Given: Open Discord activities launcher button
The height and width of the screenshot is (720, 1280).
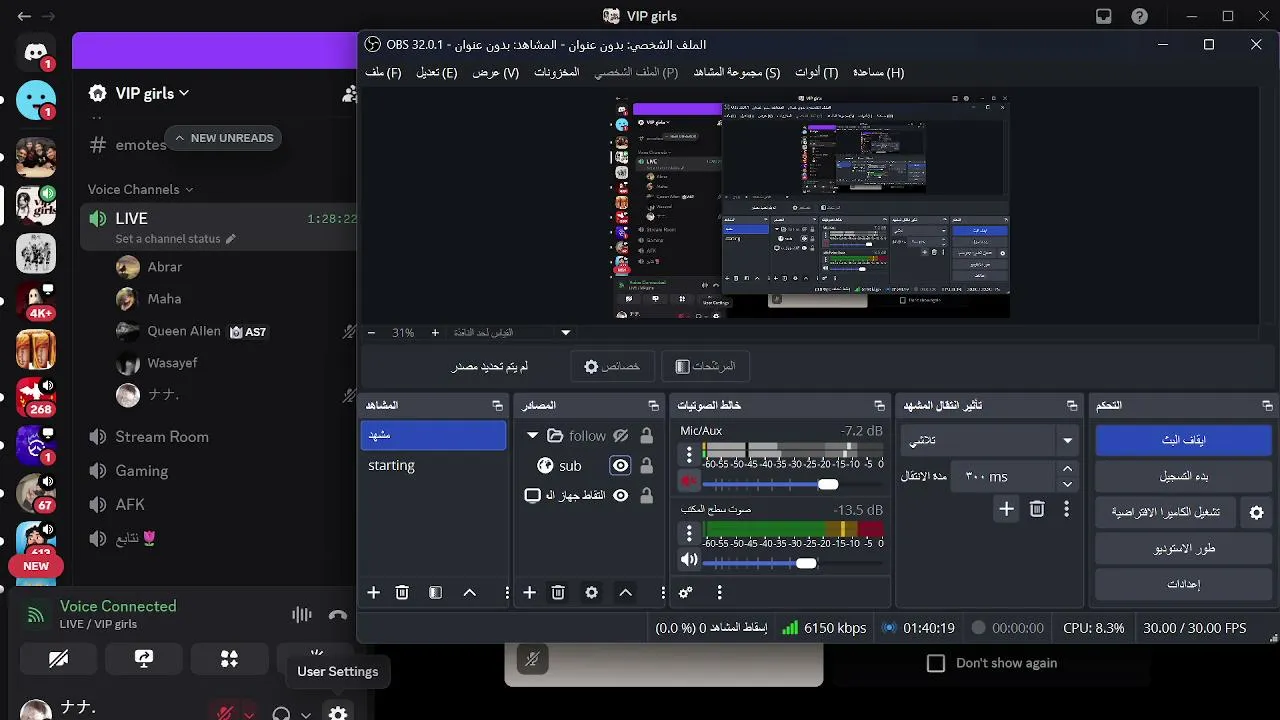Looking at the screenshot, I should point(229,659).
